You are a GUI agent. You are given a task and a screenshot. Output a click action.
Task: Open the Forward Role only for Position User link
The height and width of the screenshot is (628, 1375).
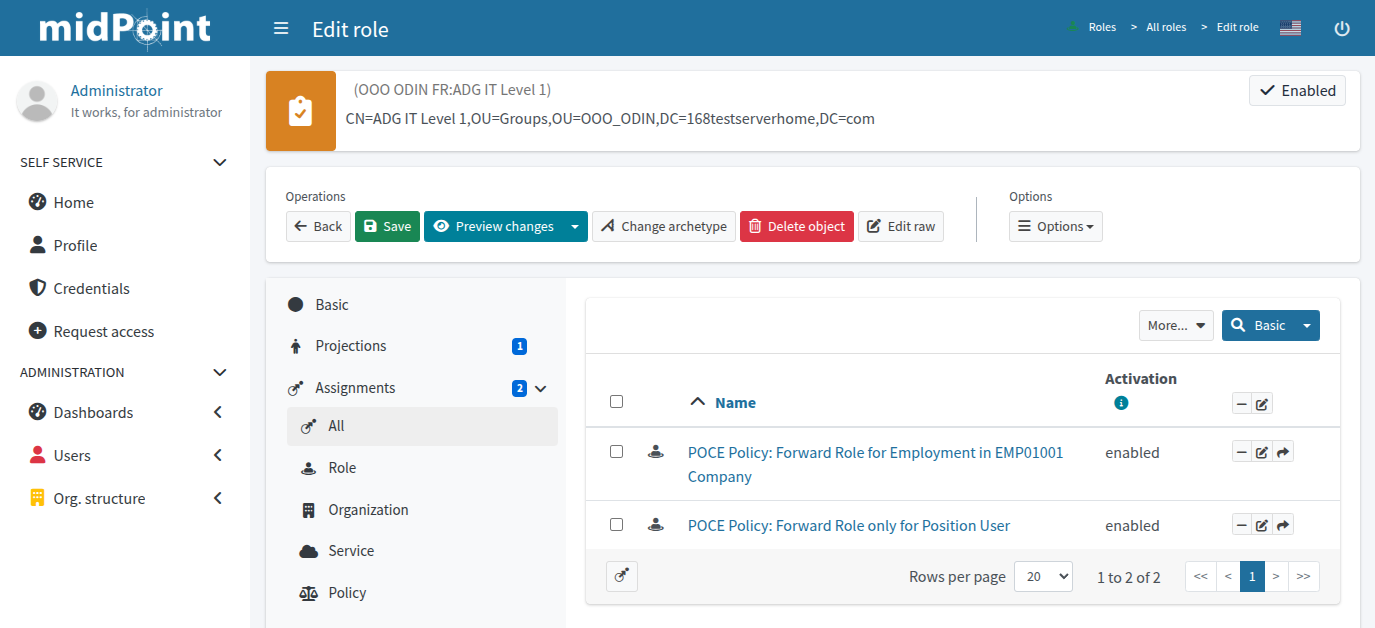(x=849, y=525)
